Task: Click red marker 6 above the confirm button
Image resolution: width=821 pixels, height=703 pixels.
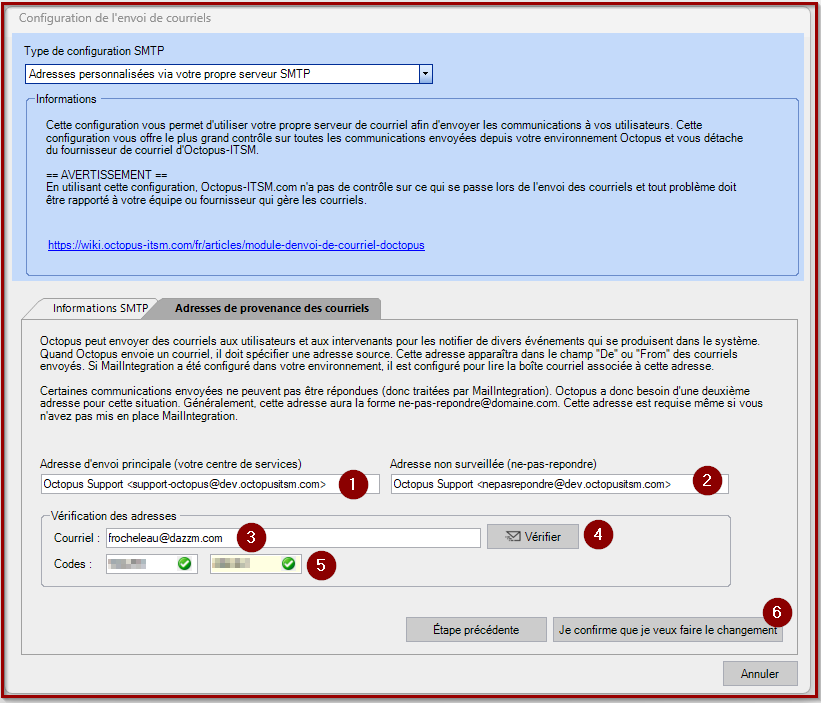Action: (776, 610)
